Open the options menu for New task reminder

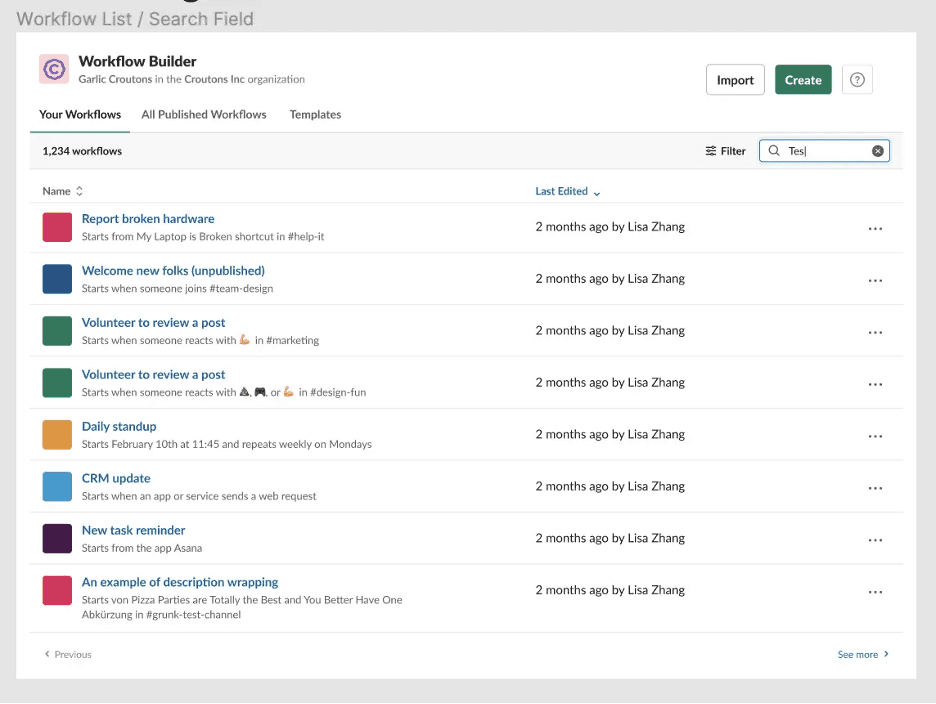[875, 540]
